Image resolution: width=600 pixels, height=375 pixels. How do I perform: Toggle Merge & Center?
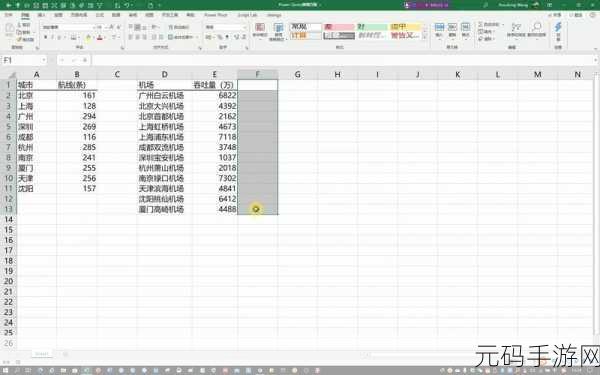181,38
